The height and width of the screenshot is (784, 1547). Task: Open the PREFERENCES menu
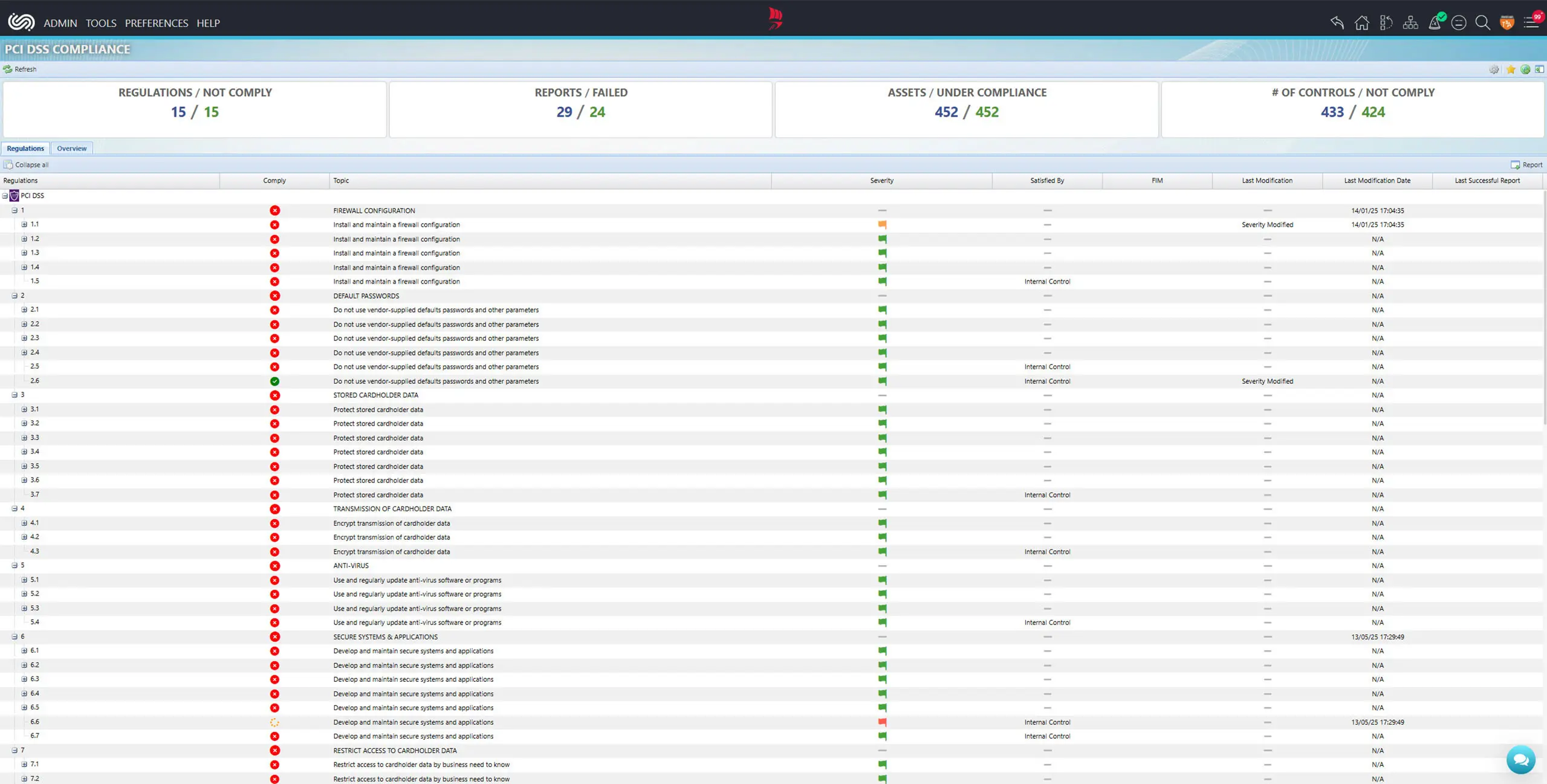point(156,23)
